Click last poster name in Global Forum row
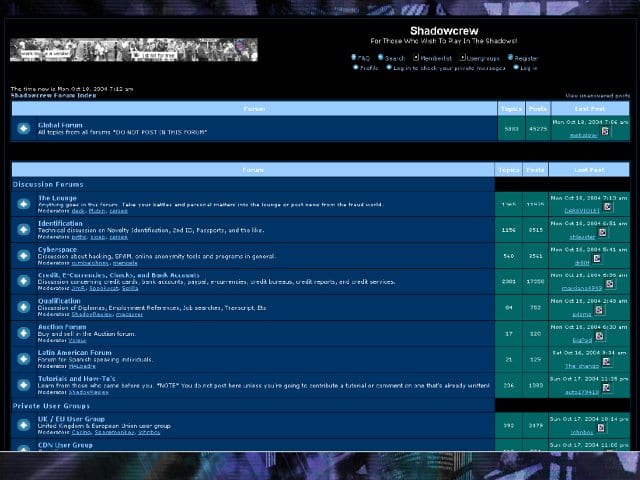Viewport: 640px width, 480px height. click(584, 135)
